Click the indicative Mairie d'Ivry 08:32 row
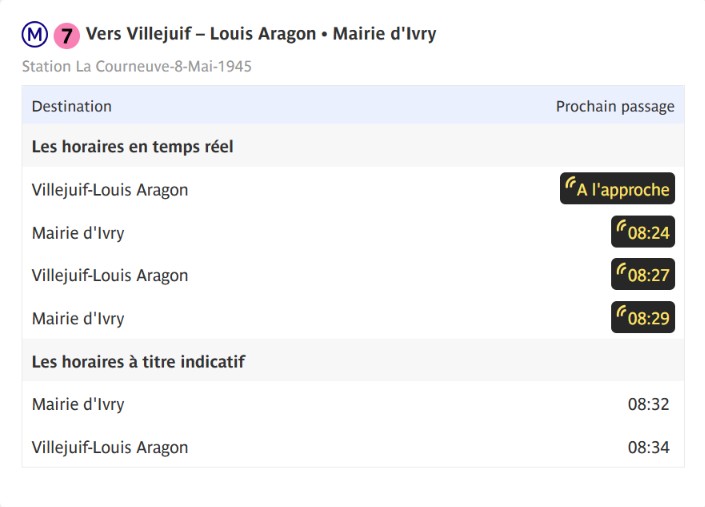This screenshot has width=705, height=507. coord(353,404)
